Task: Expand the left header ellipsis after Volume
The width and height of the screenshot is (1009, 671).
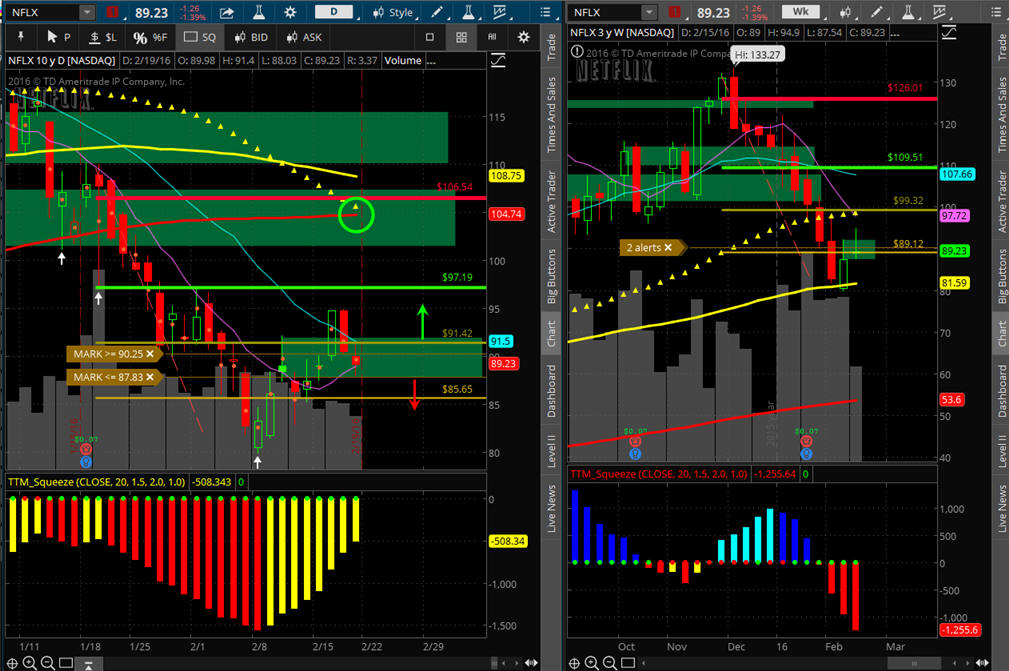Action: 431,60
